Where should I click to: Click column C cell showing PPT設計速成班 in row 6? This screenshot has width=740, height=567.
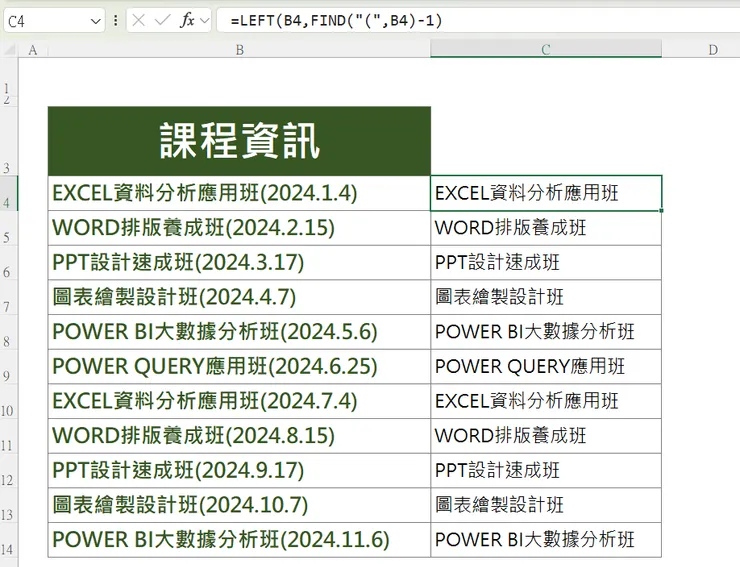[x=545, y=262]
